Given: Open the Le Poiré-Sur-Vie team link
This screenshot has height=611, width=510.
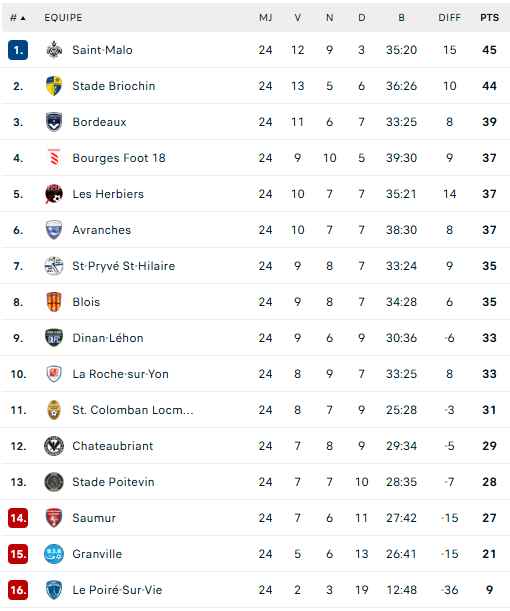Looking at the screenshot, I should pyautogui.click(x=117, y=590).
